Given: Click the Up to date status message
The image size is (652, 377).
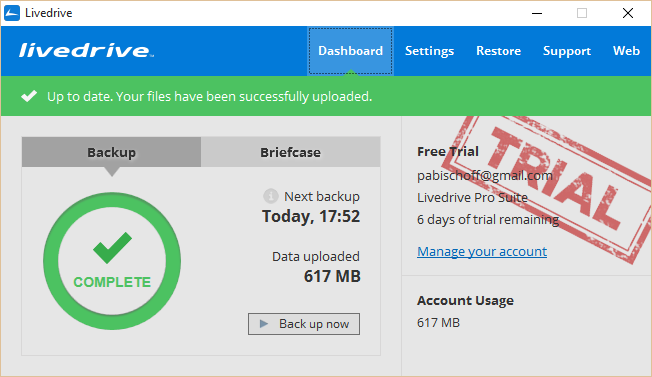Looking at the screenshot, I should tap(210, 96).
